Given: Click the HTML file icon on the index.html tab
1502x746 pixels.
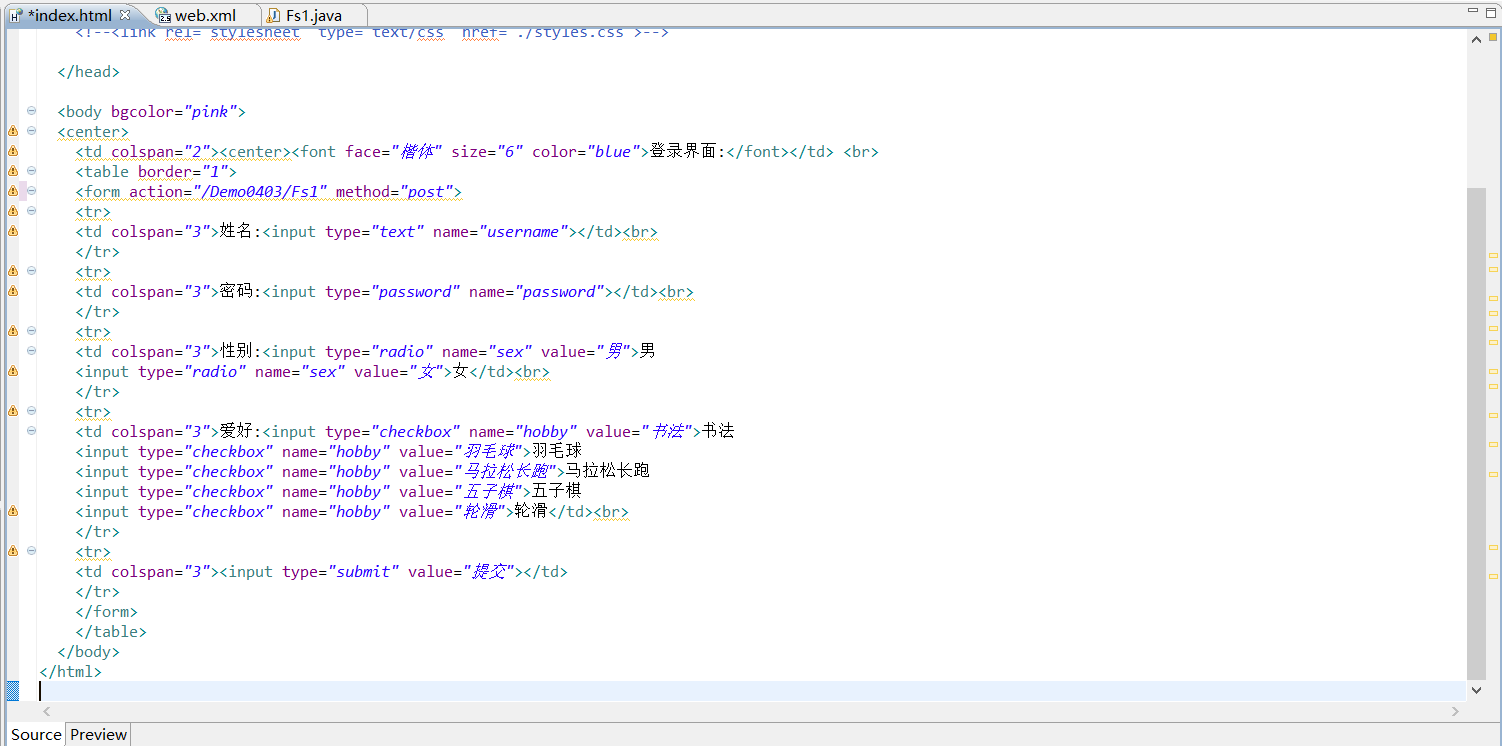Looking at the screenshot, I should coord(14,15).
